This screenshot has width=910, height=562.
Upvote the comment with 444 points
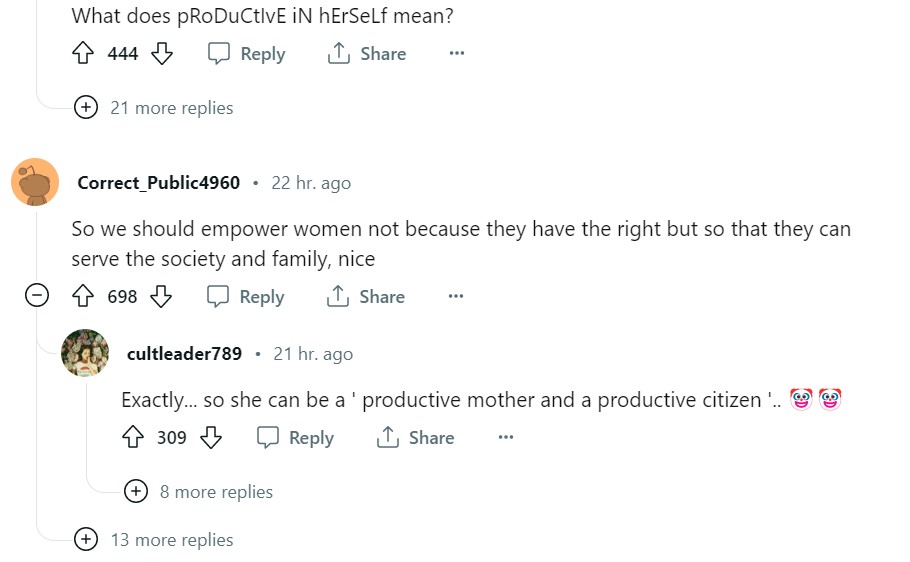point(83,54)
